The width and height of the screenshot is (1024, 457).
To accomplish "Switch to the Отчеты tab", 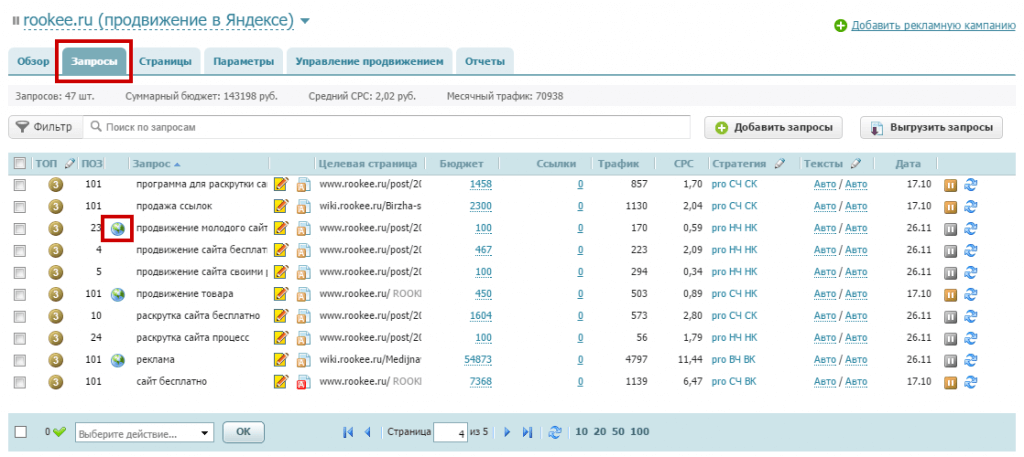I will 485,62.
